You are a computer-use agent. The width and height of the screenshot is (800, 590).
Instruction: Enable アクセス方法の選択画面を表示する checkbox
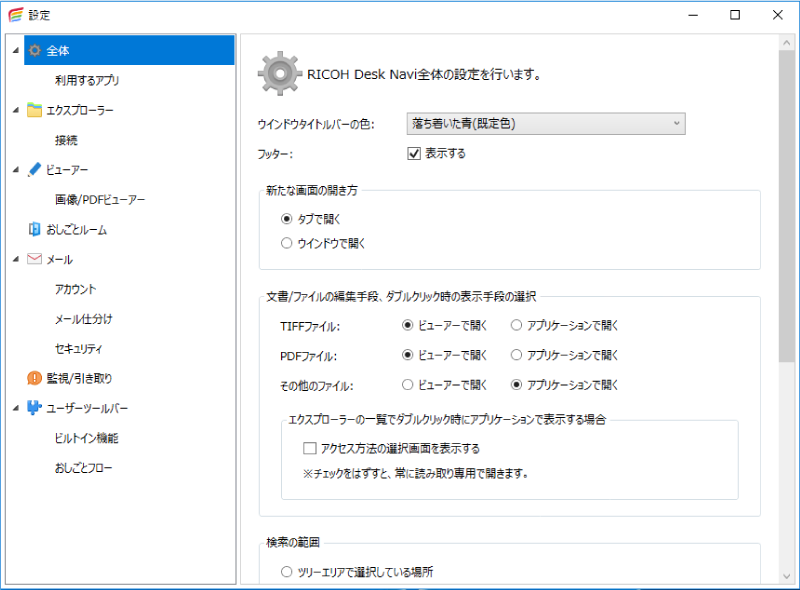point(310,448)
